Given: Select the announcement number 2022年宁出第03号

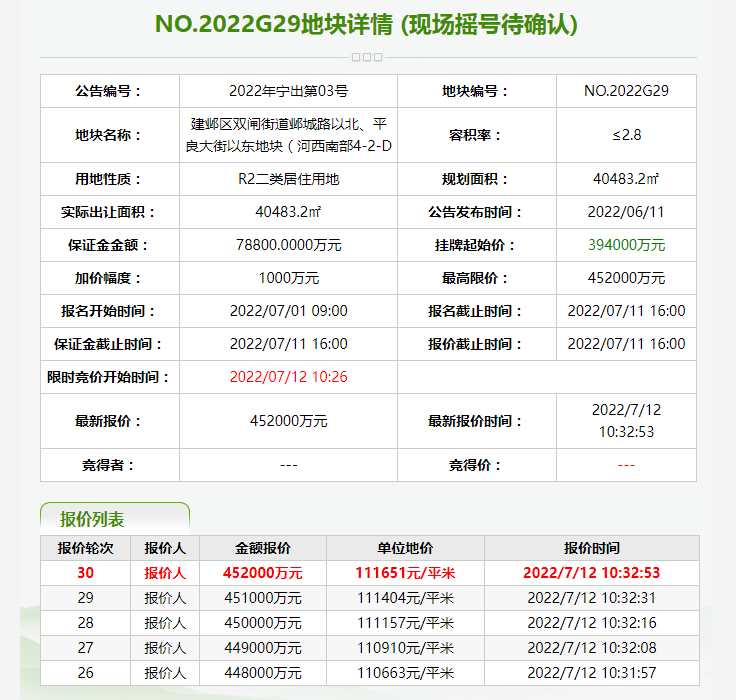Looking at the screenshot, I should (x=289, y=91).
